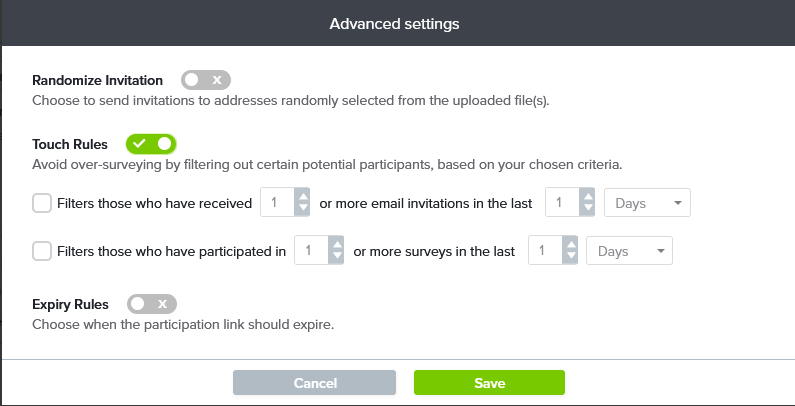Viewport: 795px width, 406px height.
Task: Click the surveys participated number field
Action: point(312,251)
